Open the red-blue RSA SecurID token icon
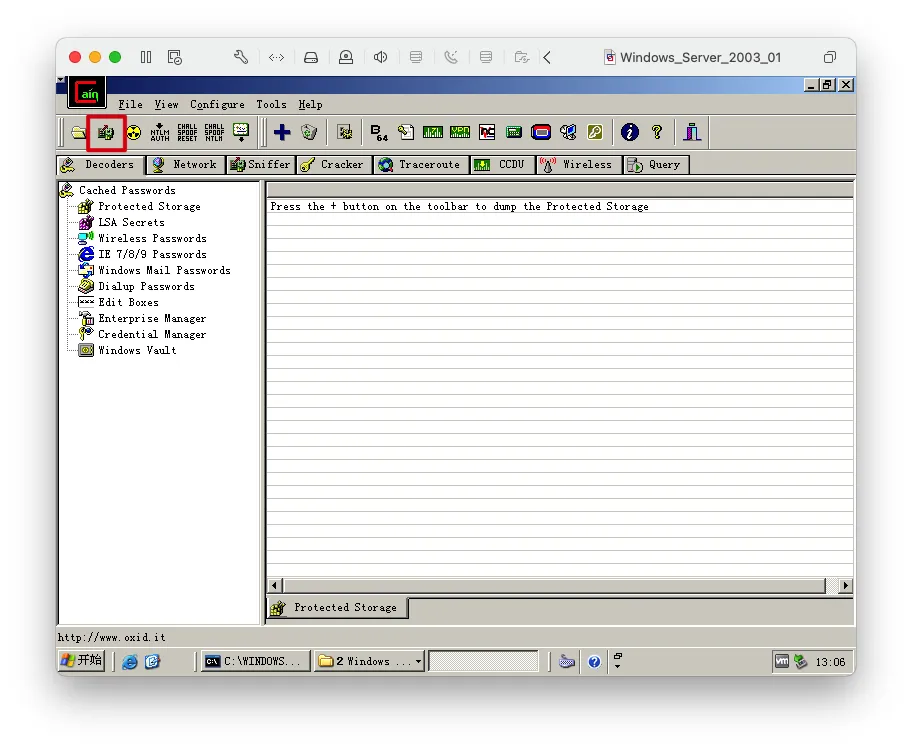 (x=541, y=133)
